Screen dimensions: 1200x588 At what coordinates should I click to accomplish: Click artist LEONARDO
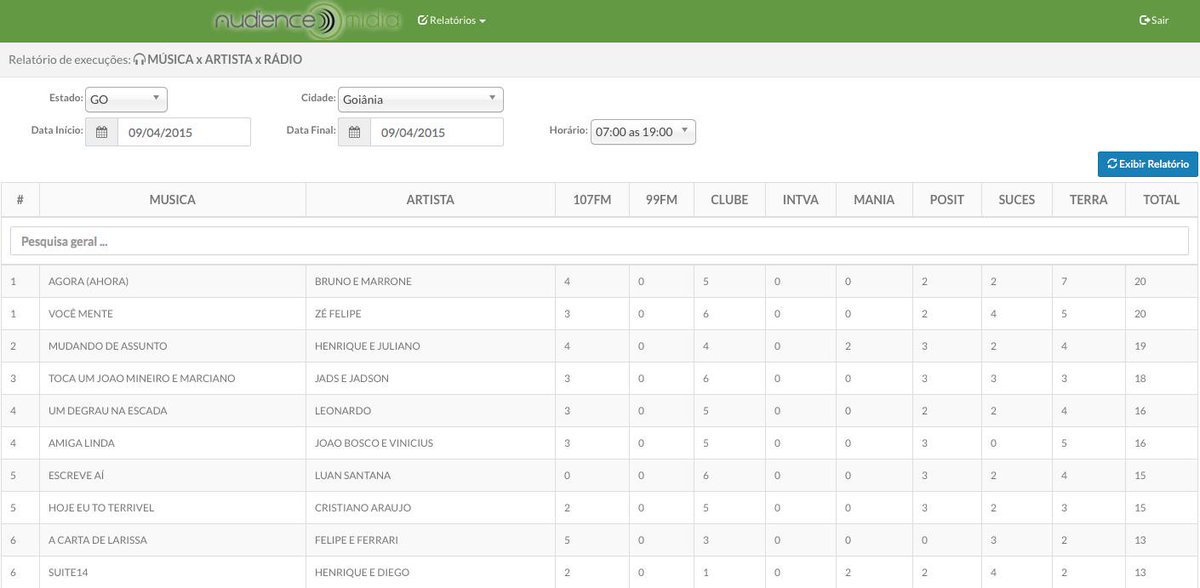coord(342,411)
